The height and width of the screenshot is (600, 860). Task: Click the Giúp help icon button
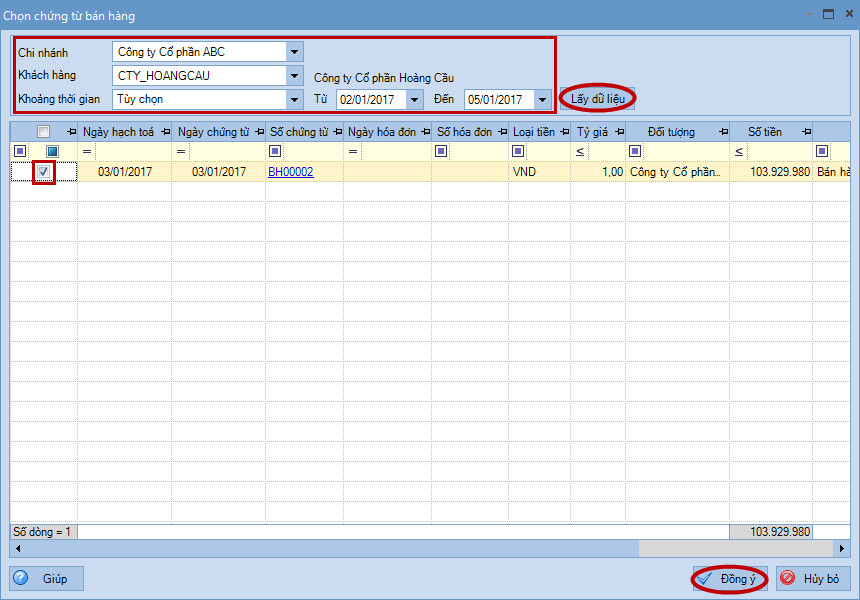46,579
